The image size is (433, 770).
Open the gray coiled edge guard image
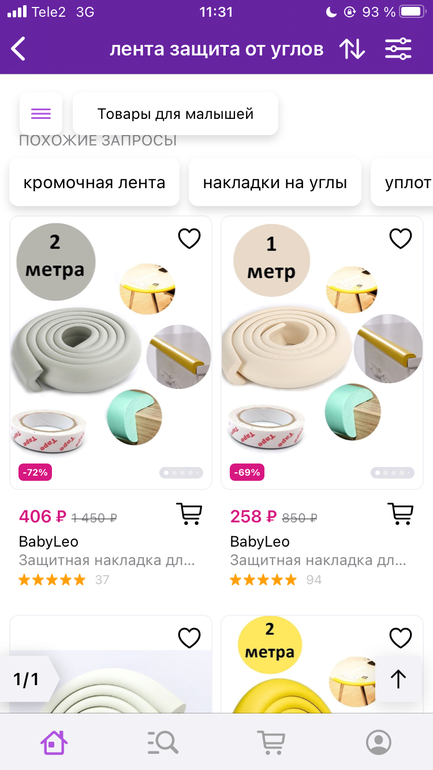(x=76, y=349)
